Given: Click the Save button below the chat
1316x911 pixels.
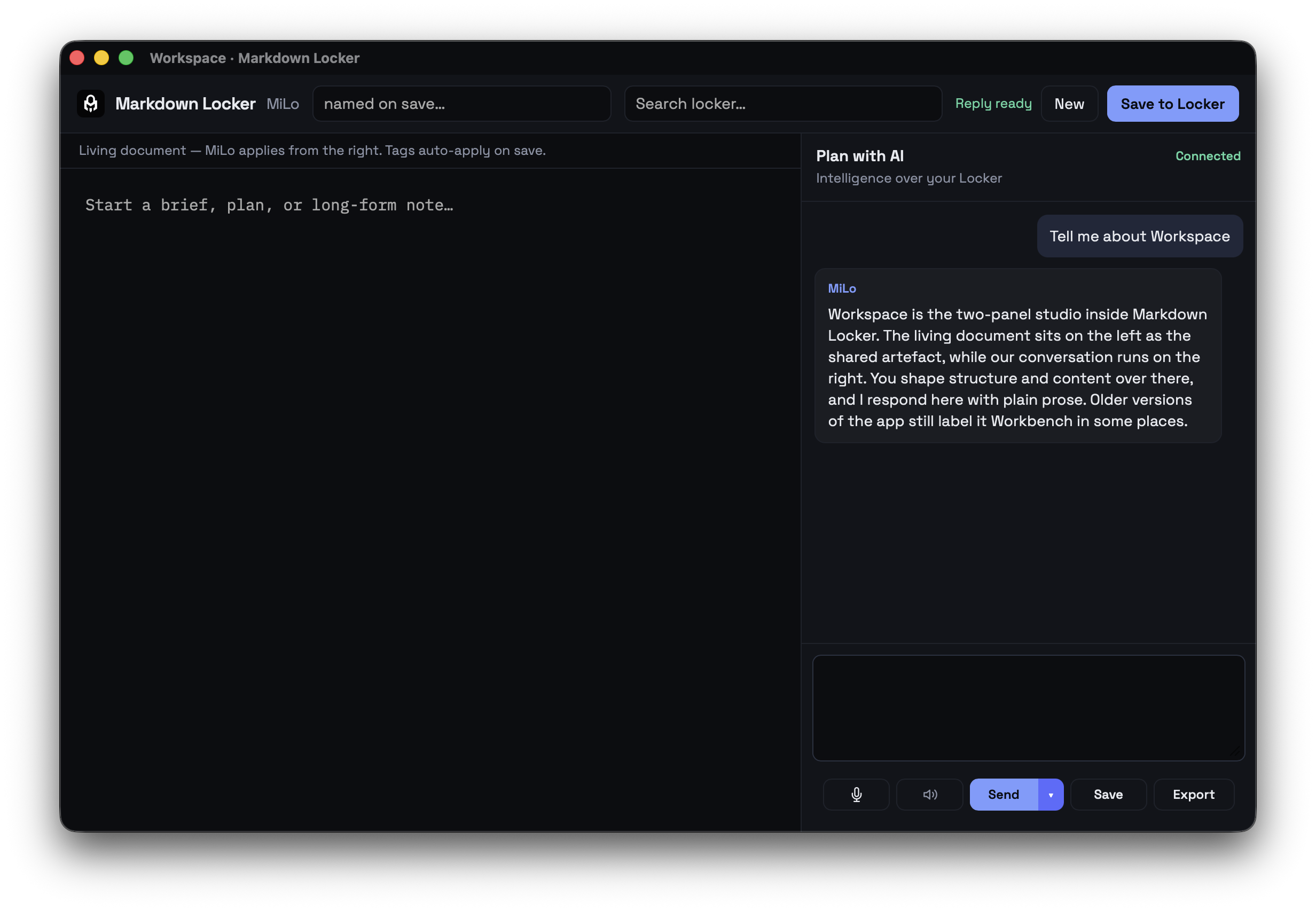Looking at the screenshot, I should [x=1108, y=795].
